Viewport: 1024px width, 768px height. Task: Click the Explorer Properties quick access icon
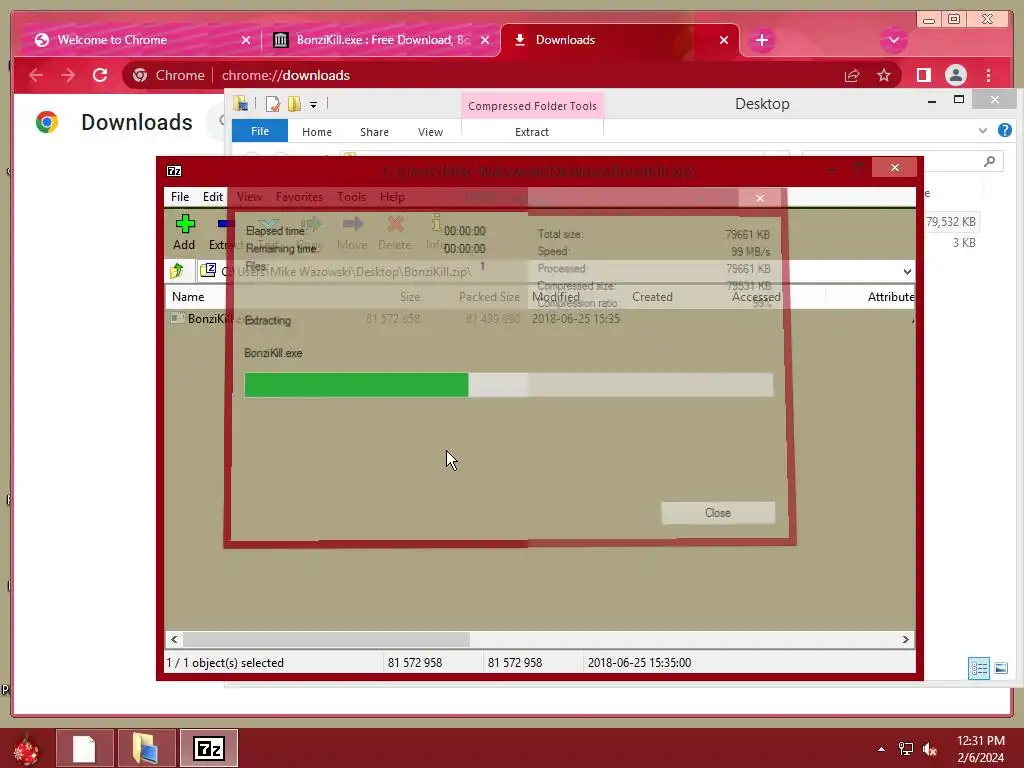(x=273, y=103)
